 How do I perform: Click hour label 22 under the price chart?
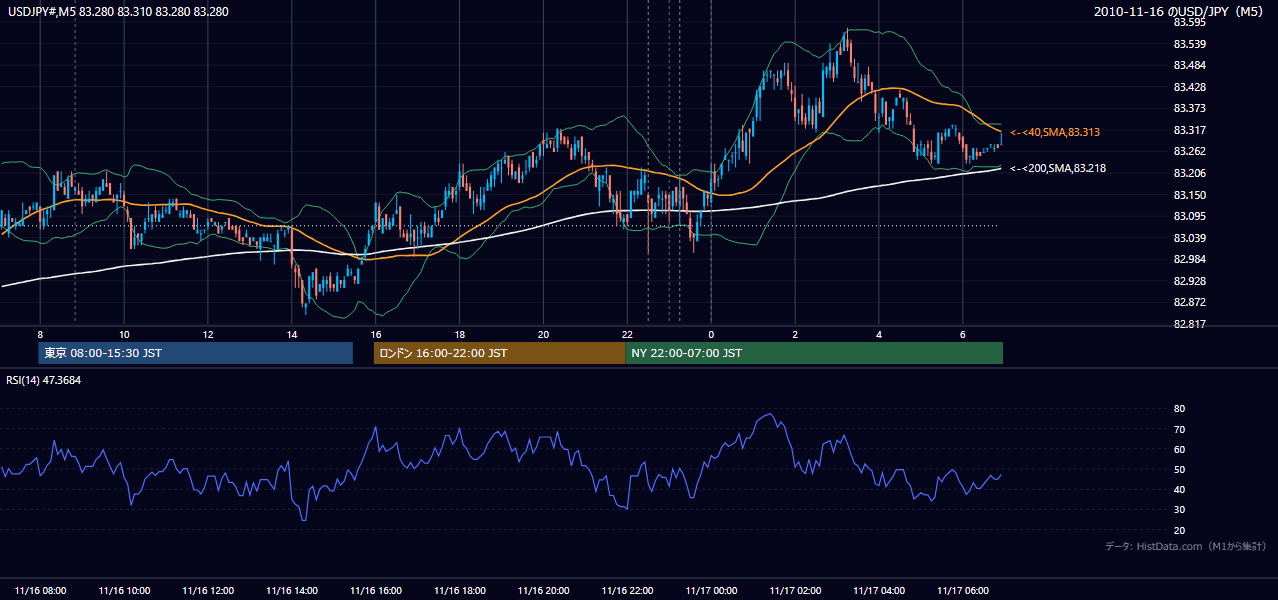627,333
